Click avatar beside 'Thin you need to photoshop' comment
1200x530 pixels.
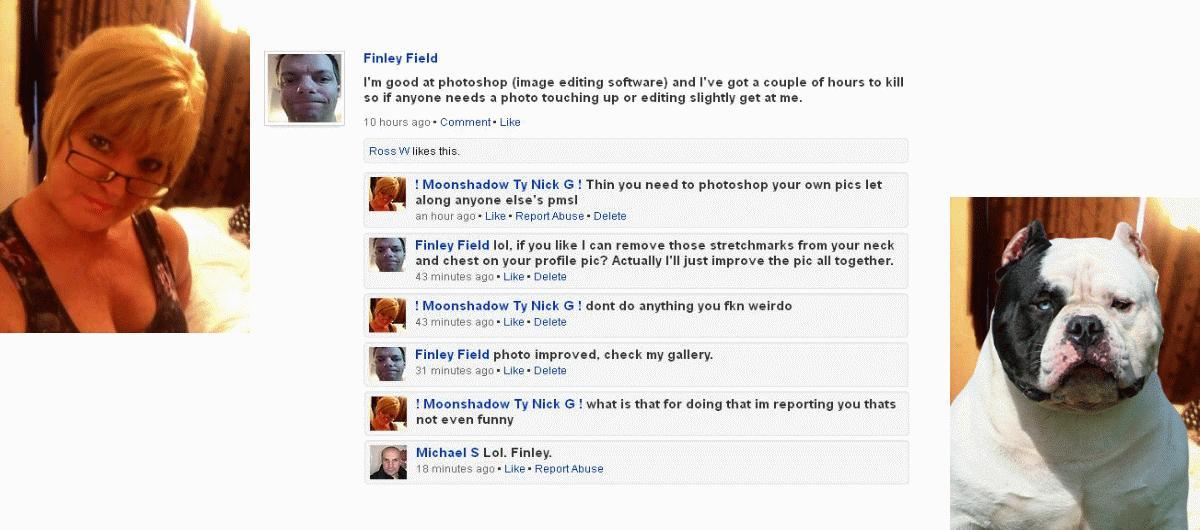(x=388, y=194)
